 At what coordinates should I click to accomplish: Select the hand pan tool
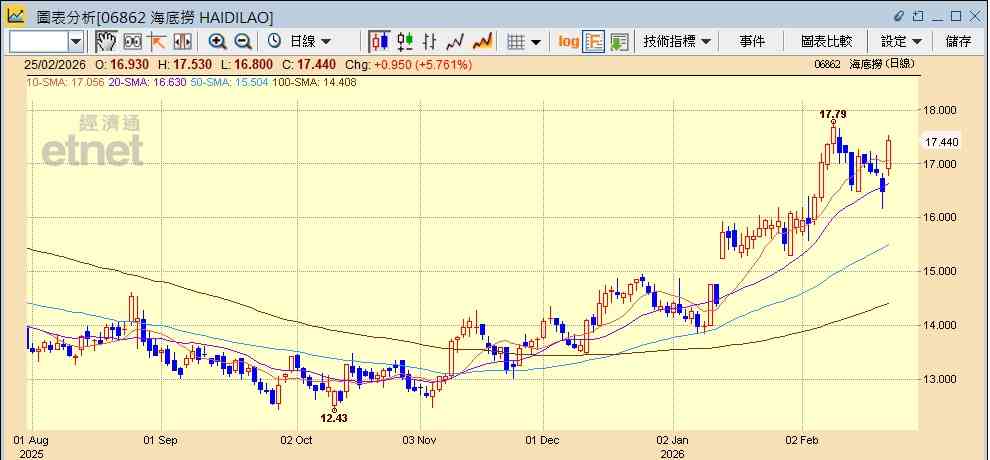pyautogui.click(x=106, y=42)
